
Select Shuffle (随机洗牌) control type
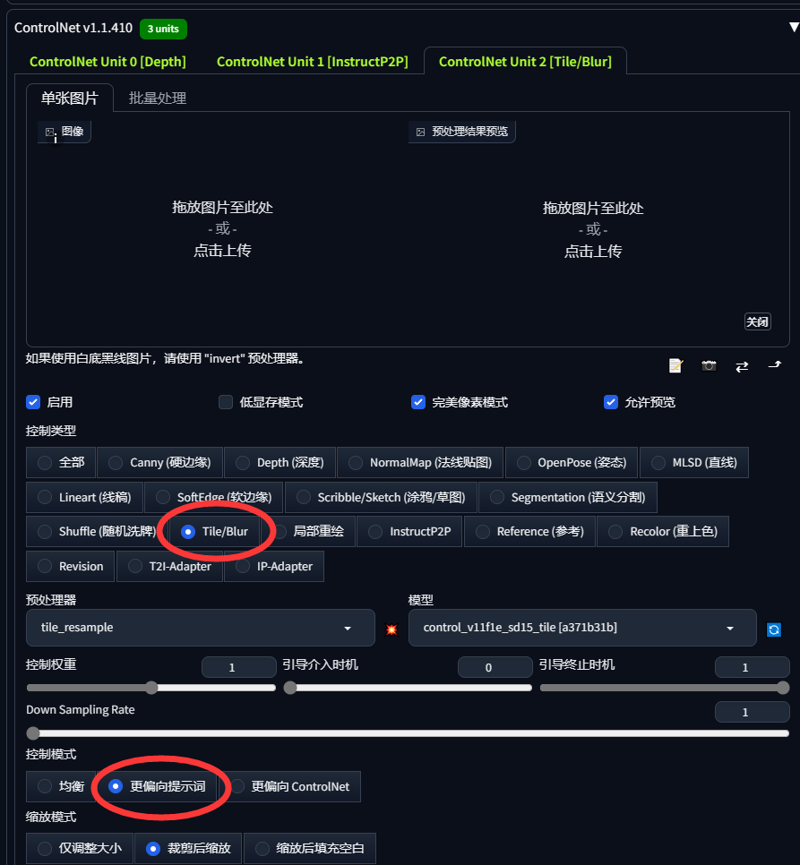[97, 531]
